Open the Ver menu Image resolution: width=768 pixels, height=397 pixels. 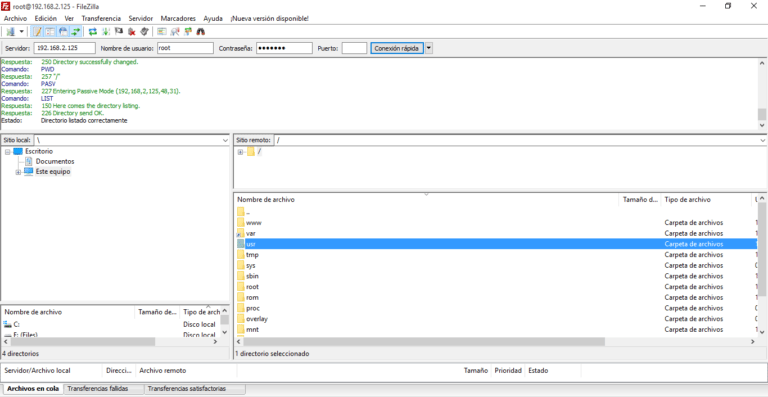pos(69,18)
